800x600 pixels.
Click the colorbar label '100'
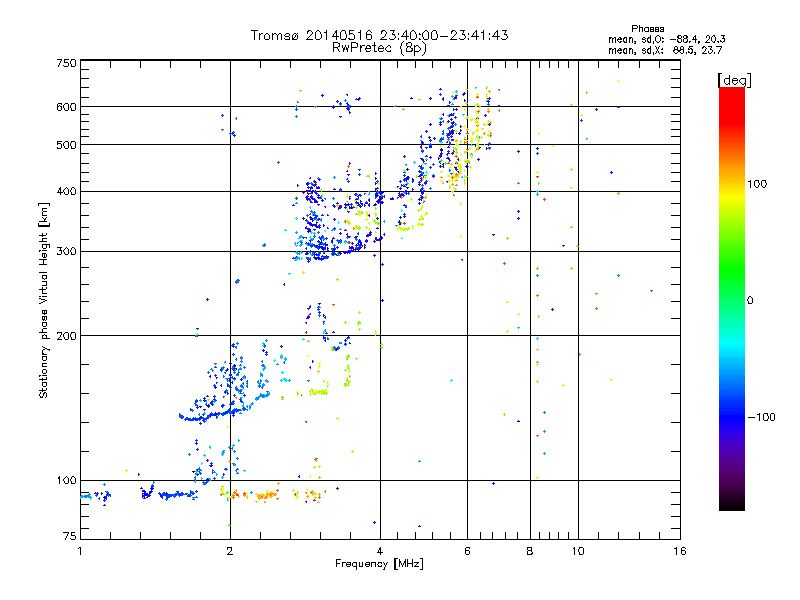click(x=757, y=184)
